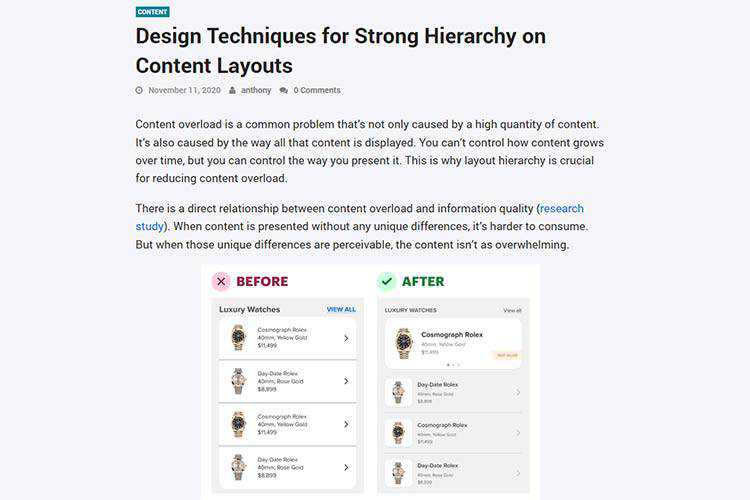This screenshot has width=750, height=500.
Task: Click the speech bubble comments icon
Action: (x=284, y=90)
